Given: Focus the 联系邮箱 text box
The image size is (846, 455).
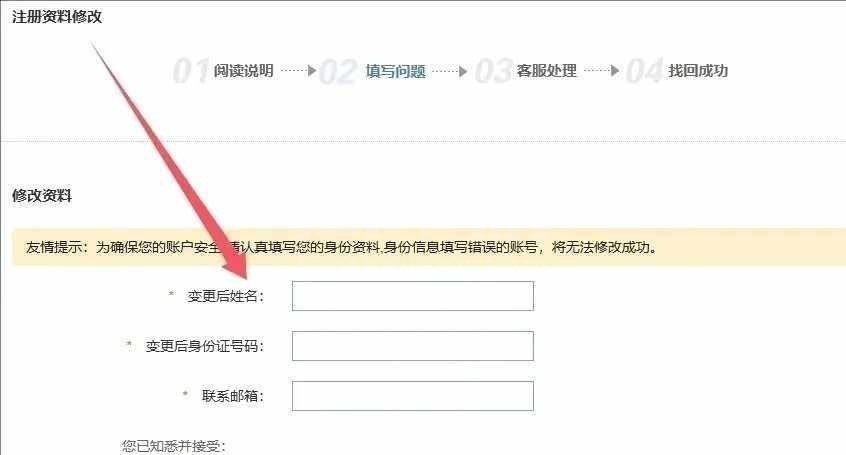Looking at the screenshot, I should 413,396.
